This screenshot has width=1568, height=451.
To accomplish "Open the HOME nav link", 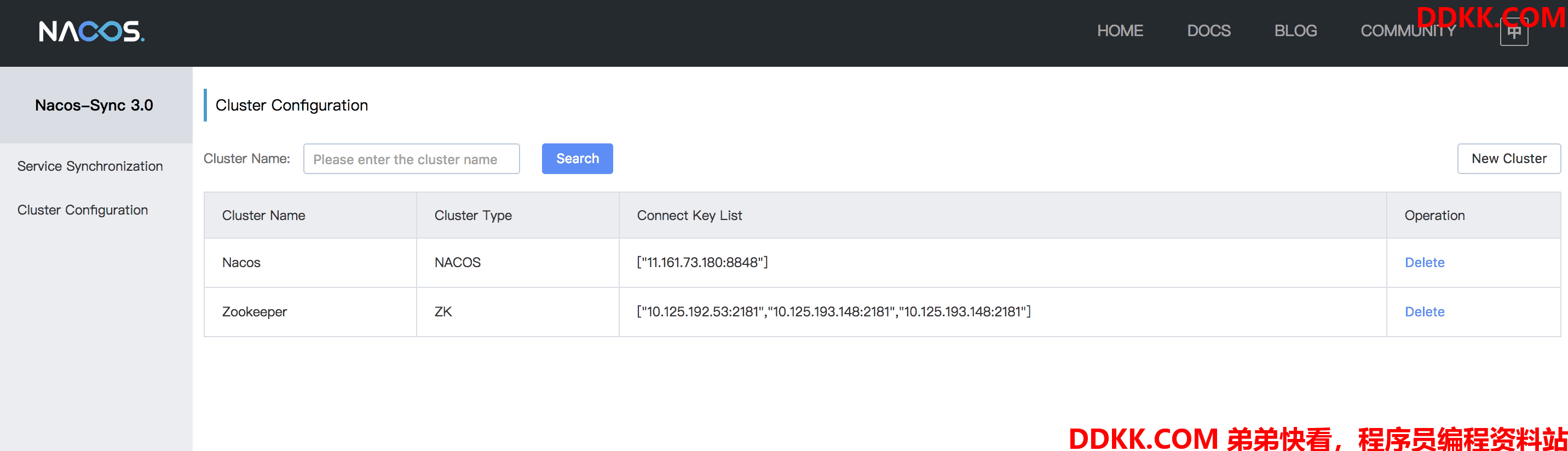I will (1120, 31).
